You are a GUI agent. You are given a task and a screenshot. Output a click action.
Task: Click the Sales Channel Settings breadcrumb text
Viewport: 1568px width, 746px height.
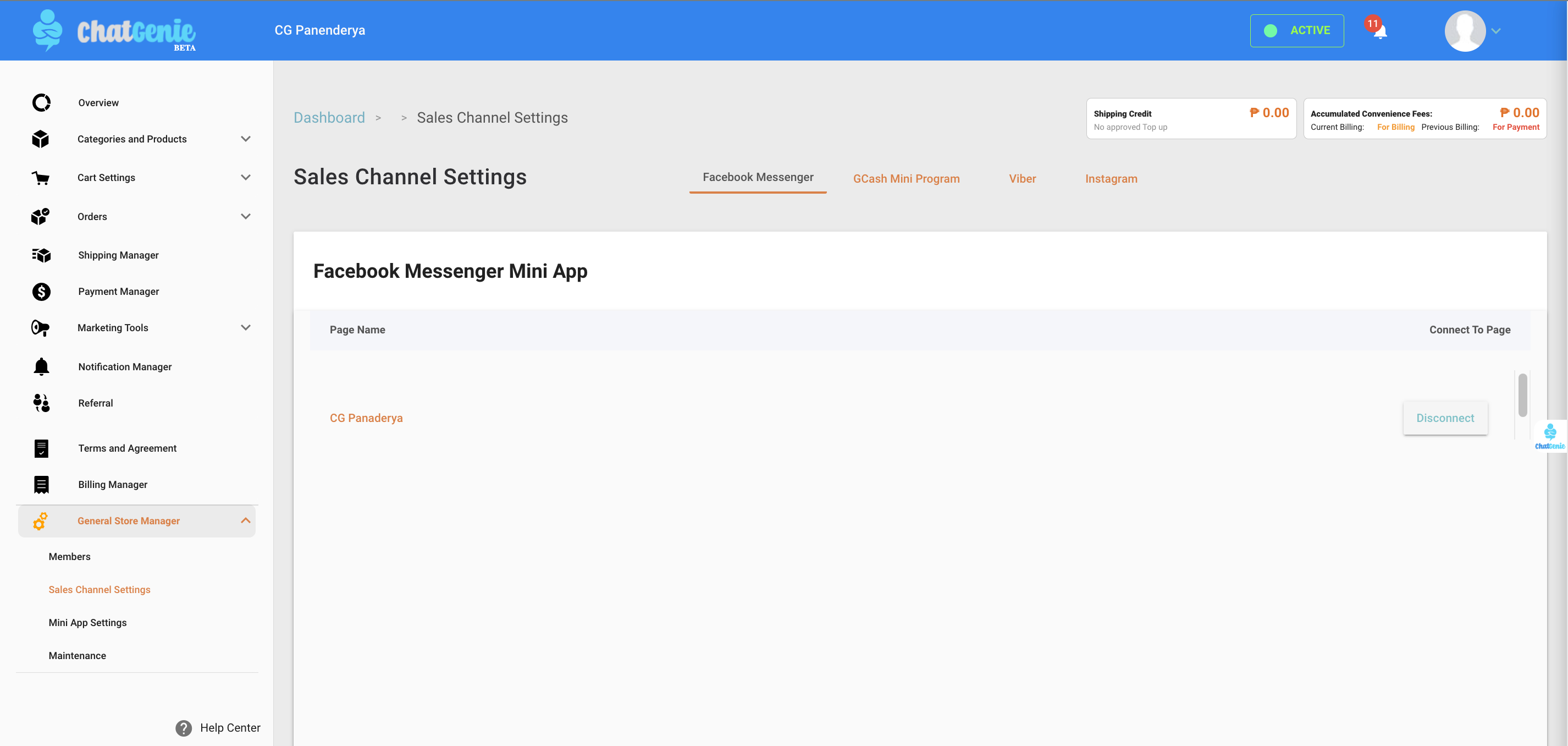click(492, 118)
